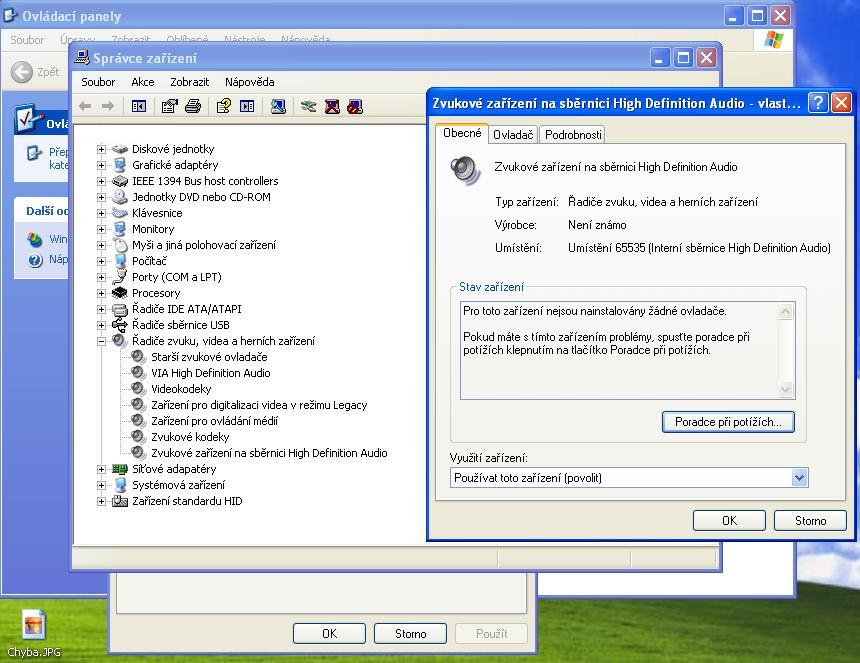Expand the Porty (COM a LPT) node
This screenshot has width=860, height=663.
[101, 277]
